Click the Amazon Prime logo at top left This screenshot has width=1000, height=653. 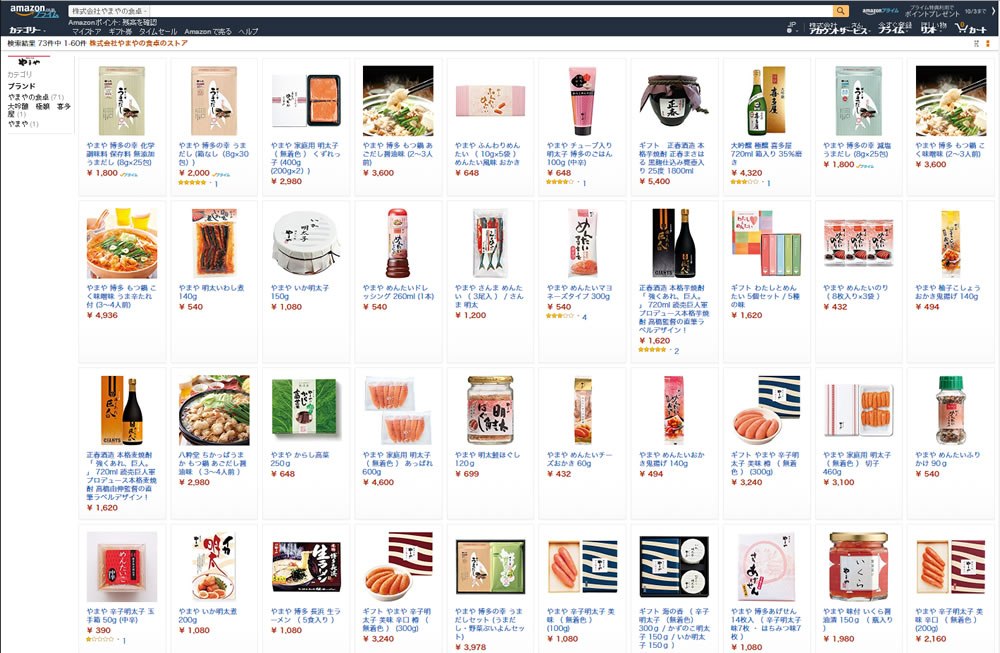click(x=34, y=11)
